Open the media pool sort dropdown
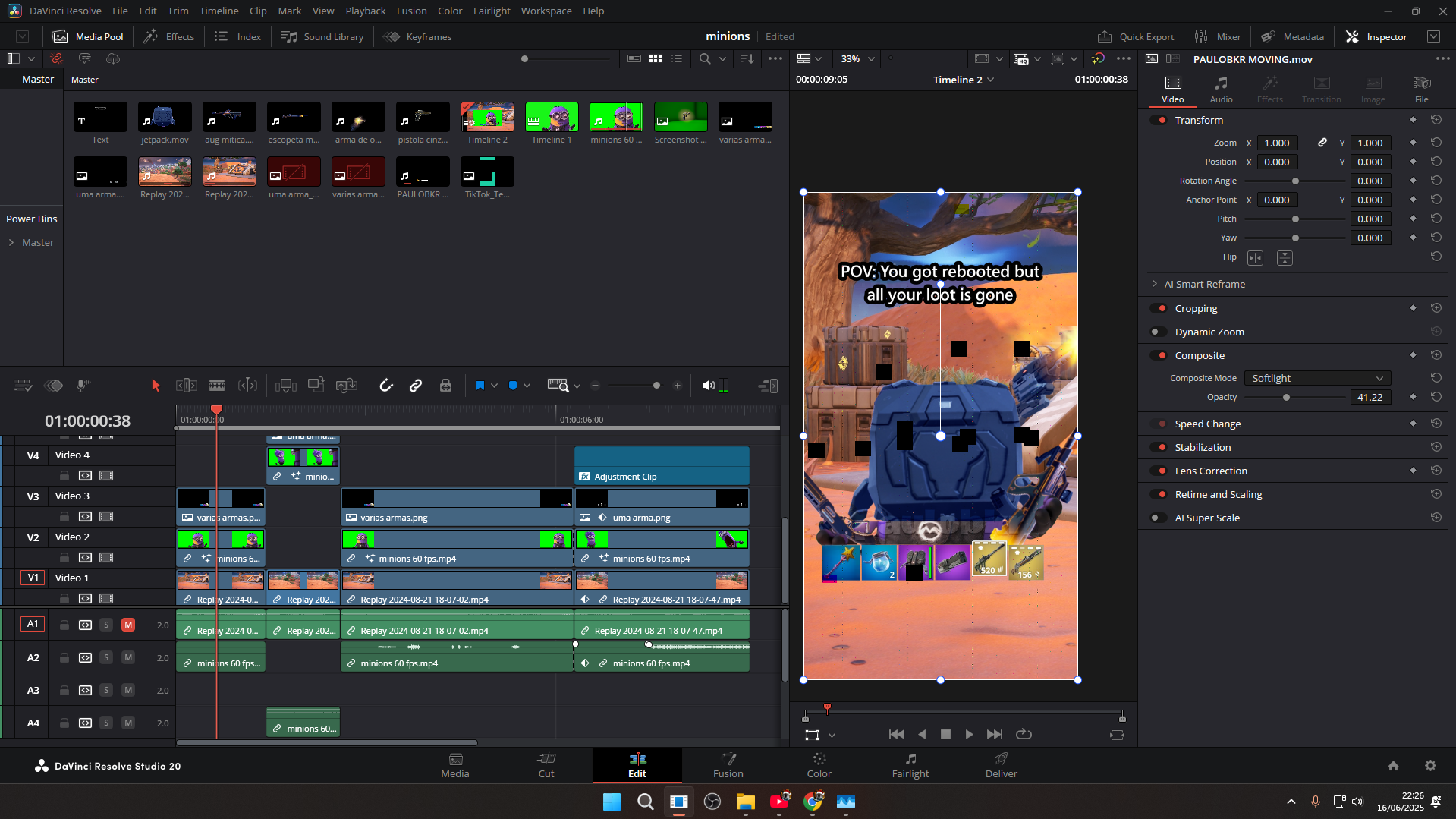Viewport: 1456px width, 819px height. coord(747,58)
